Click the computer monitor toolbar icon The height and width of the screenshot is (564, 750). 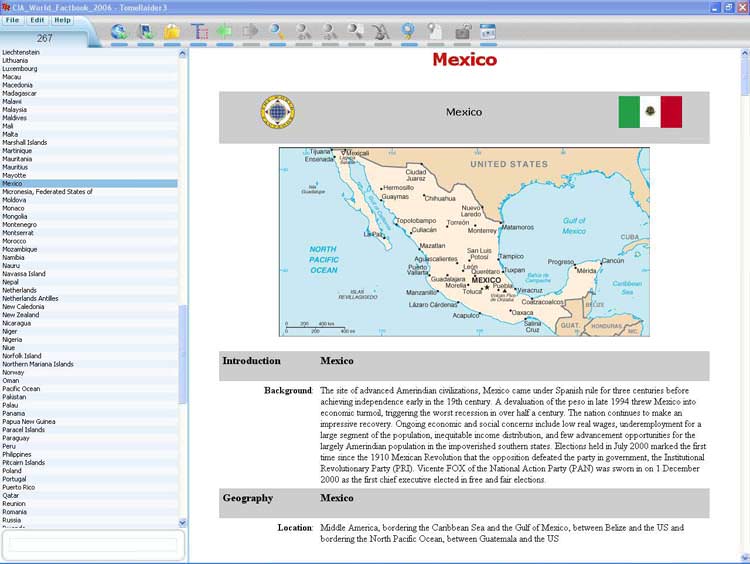(146, 32)
